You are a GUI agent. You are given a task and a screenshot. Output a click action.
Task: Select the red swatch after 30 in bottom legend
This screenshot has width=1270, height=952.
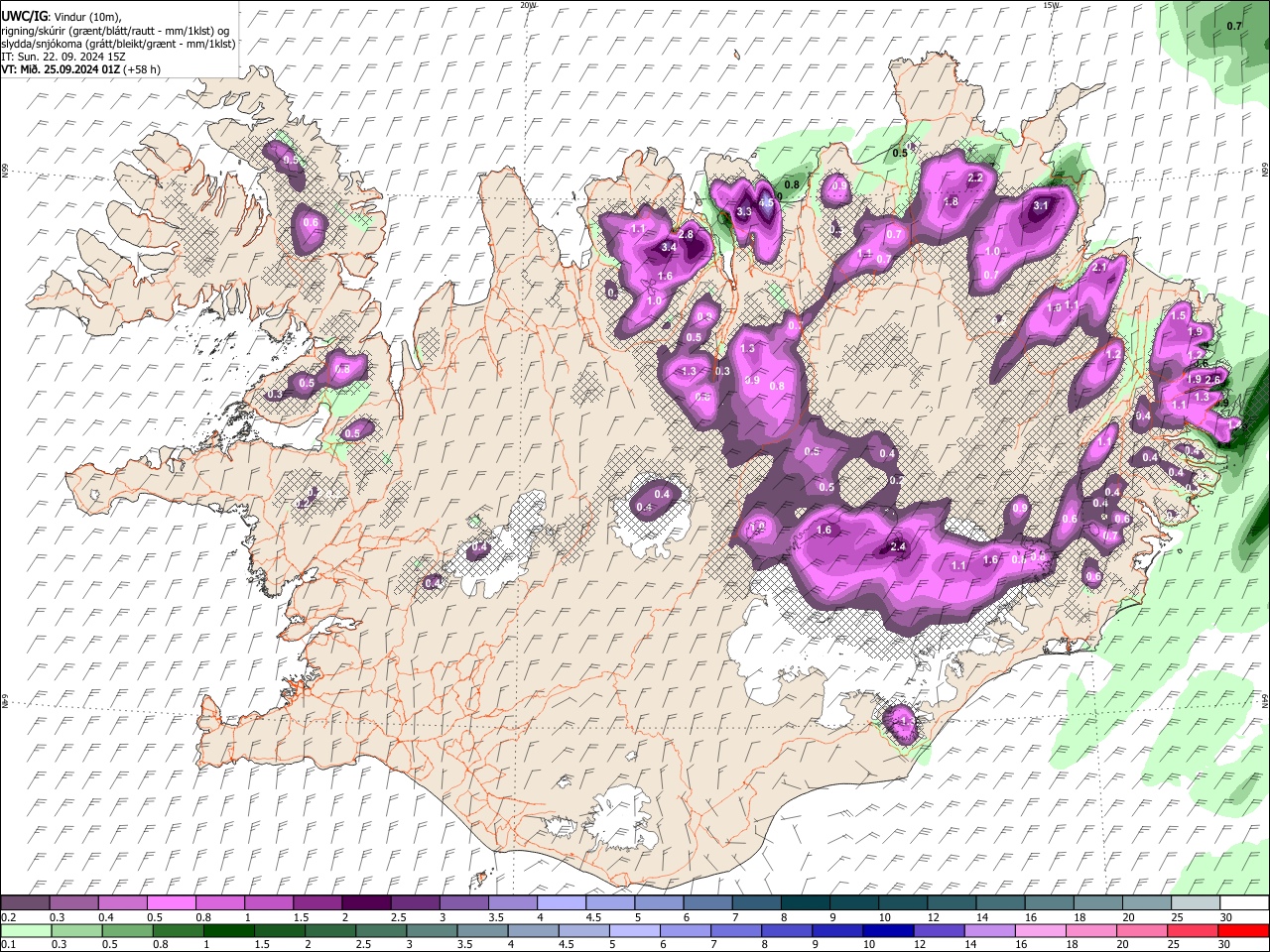click(x=1244, y=930)
